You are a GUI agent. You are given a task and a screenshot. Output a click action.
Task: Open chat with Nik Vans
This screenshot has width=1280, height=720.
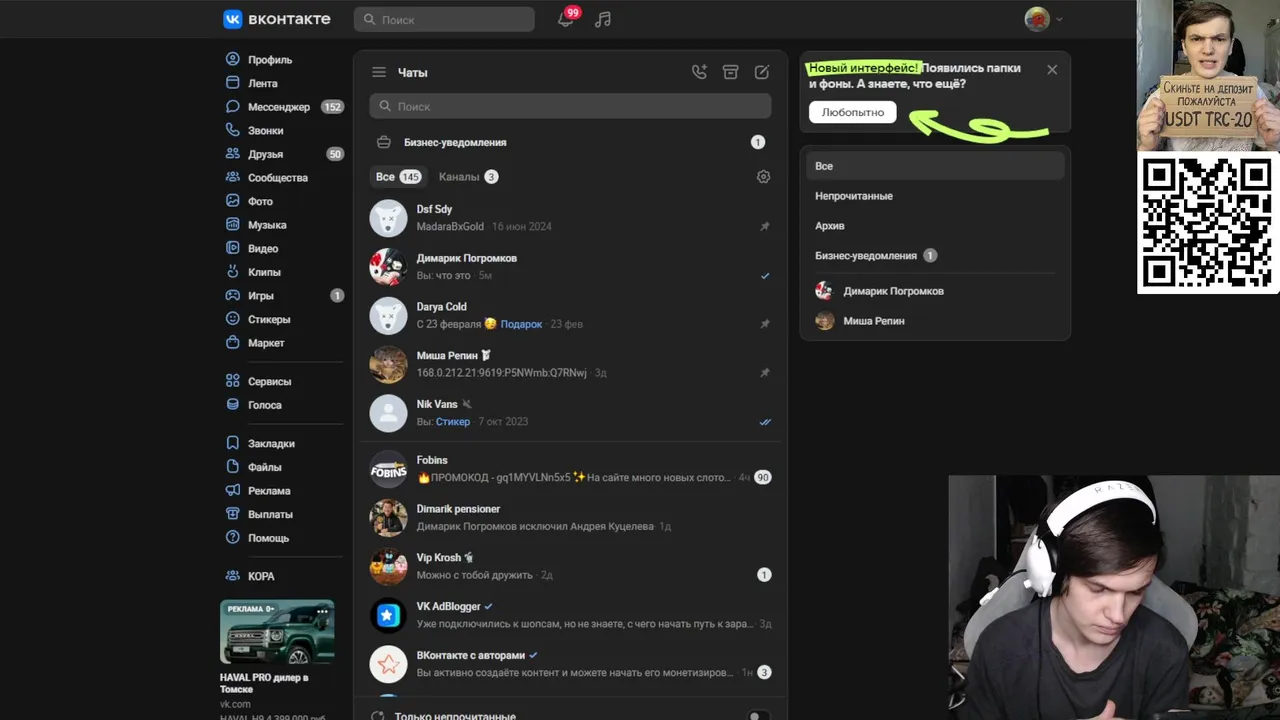click(x=570, y=413)
